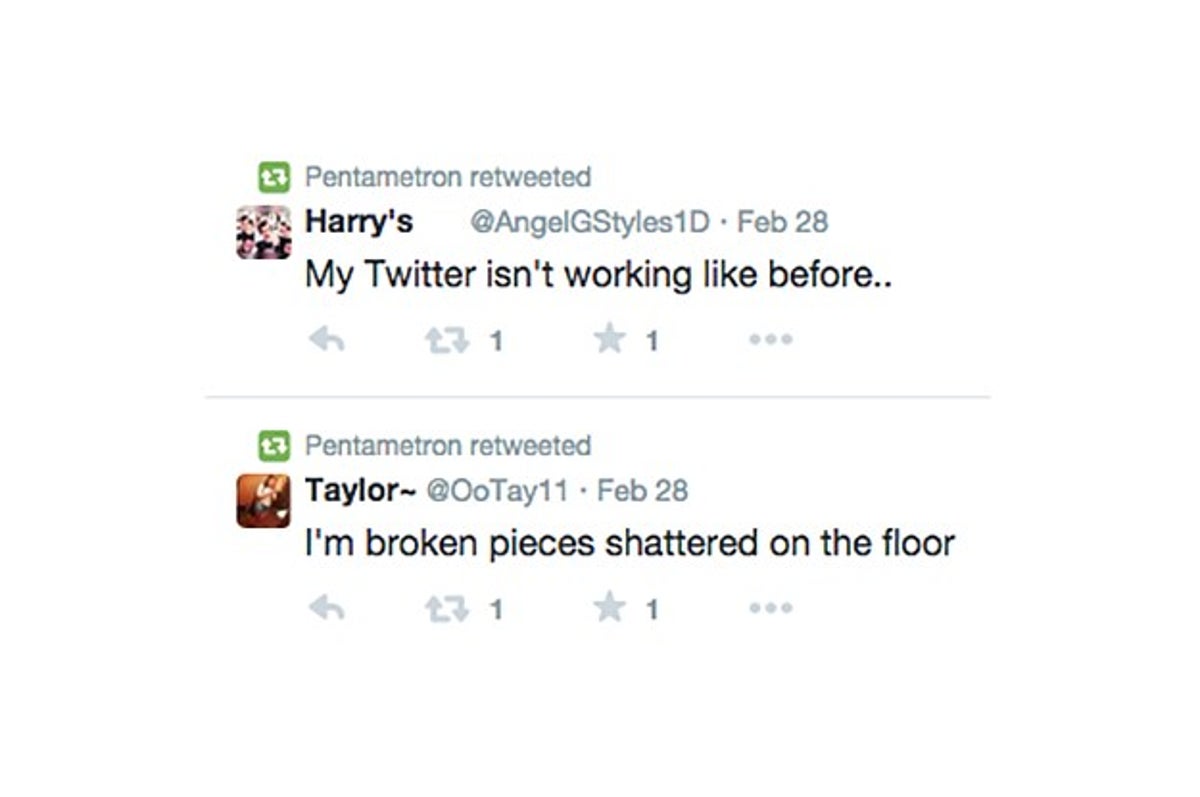Screen dimensions: 1200x797
Task: Open the @OoTay11 handle
Action: click(497, 490)
